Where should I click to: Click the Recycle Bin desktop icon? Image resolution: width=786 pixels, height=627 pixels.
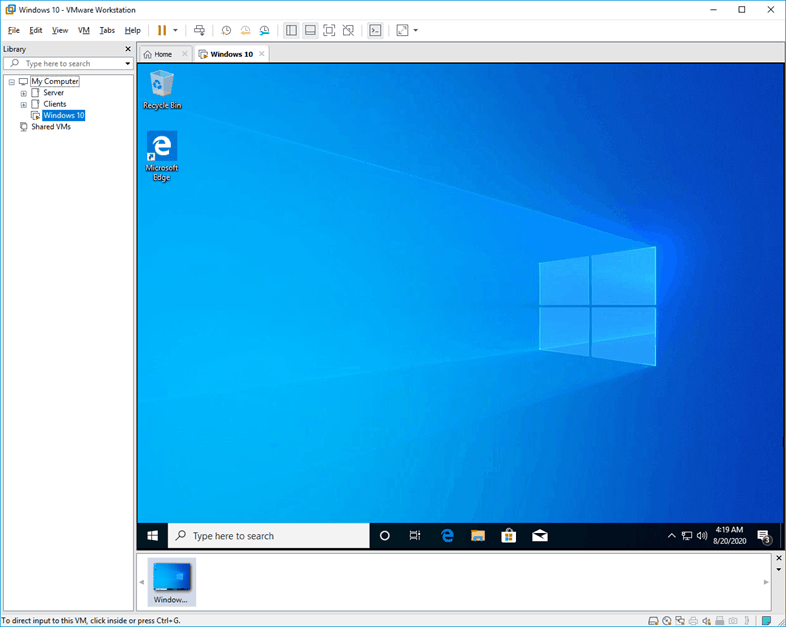pyautogui.click(x=162, y=90)
